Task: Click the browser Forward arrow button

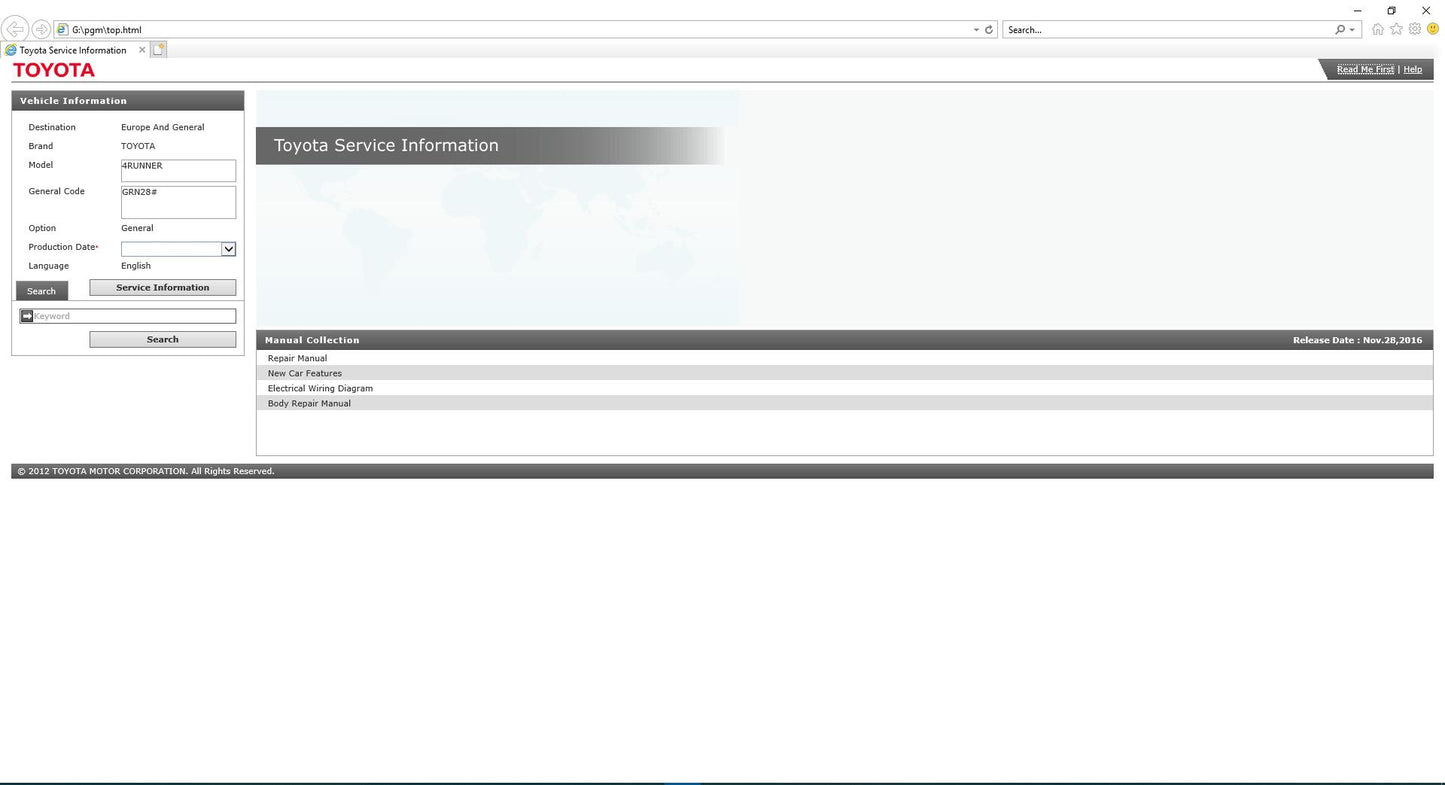Action: click(41, 30)
